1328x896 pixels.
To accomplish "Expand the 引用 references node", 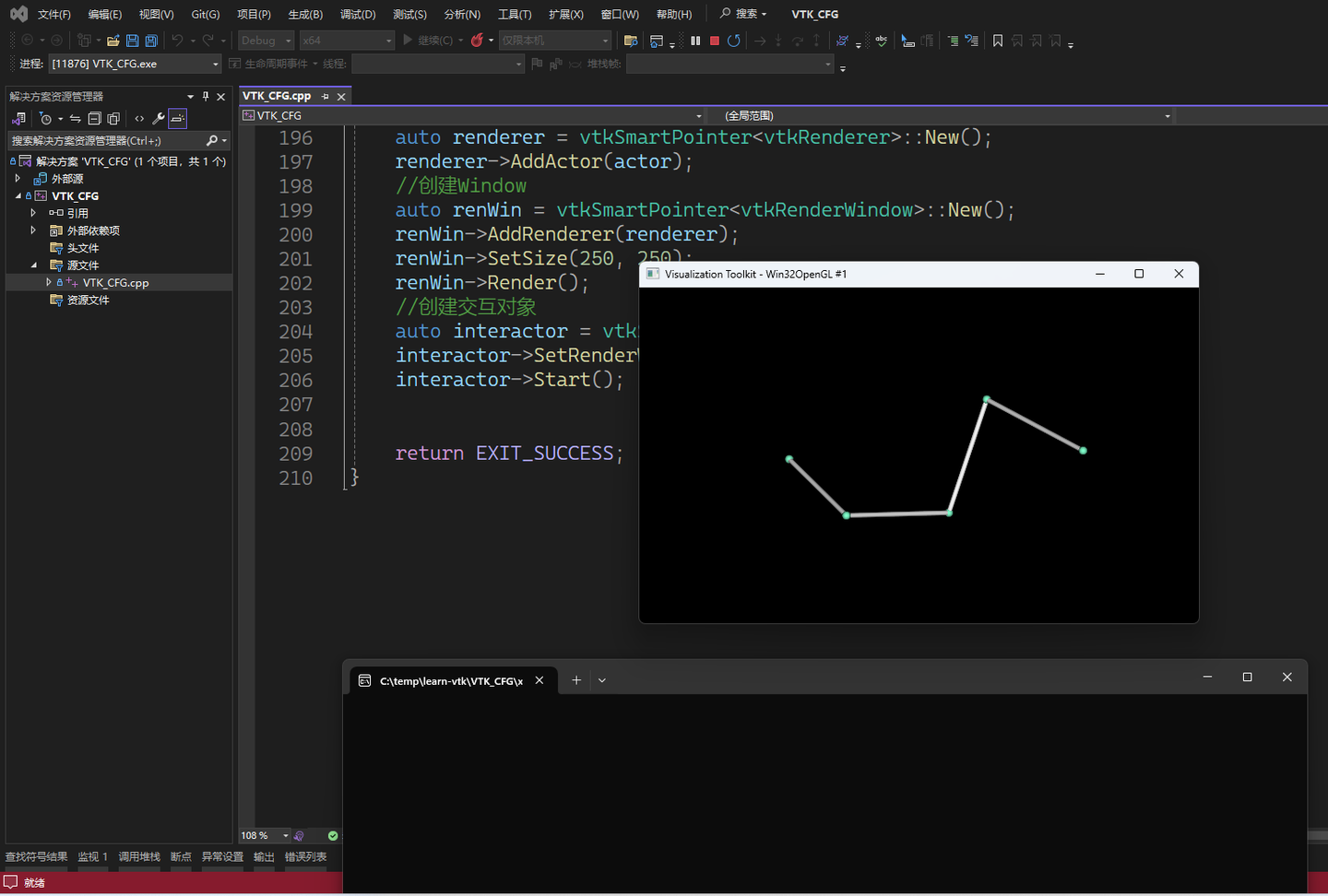I will tap(33, 212).
